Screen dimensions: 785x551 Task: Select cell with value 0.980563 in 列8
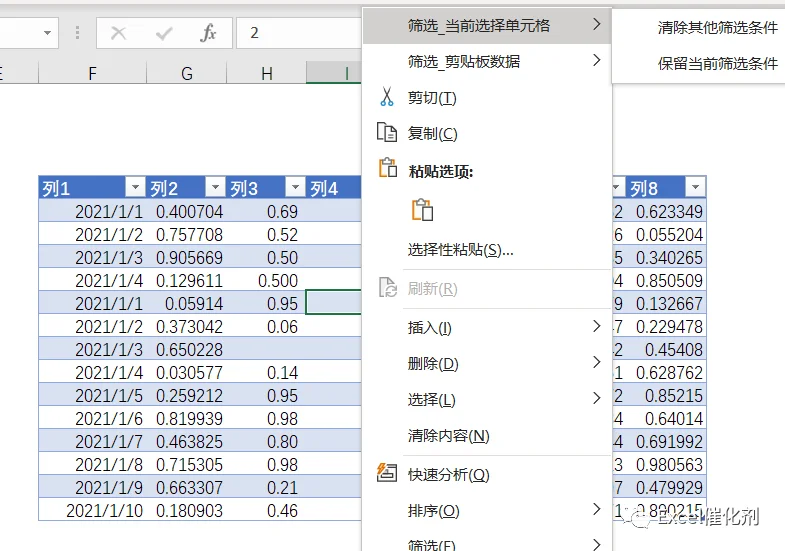click(666, 464)
